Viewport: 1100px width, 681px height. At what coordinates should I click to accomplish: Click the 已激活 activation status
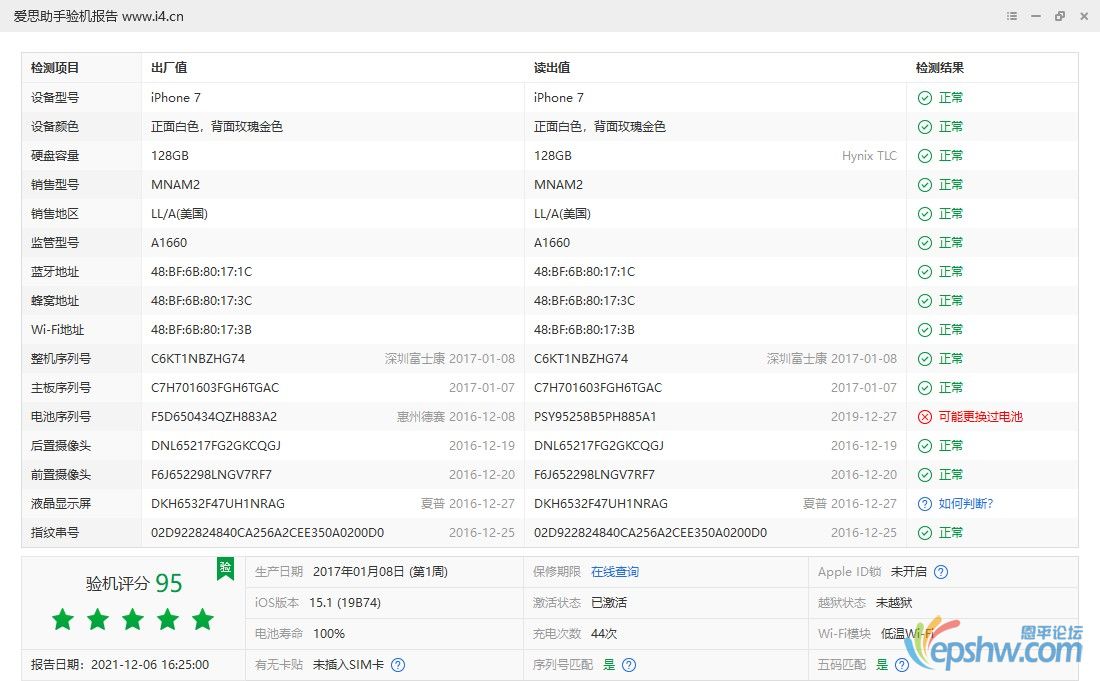pyautogui.click(x=609, y=602)
